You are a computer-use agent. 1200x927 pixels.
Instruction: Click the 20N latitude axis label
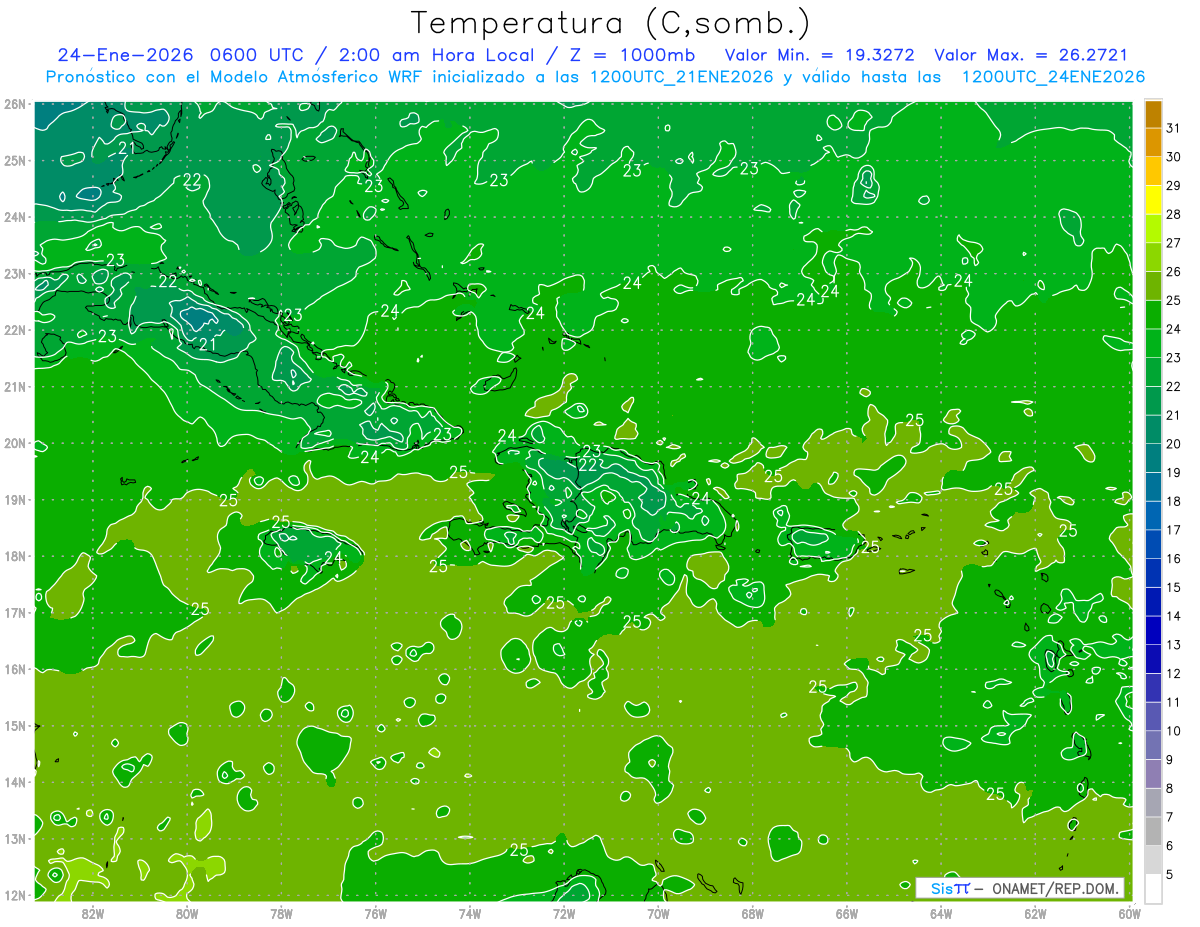[x=14, y=443]
